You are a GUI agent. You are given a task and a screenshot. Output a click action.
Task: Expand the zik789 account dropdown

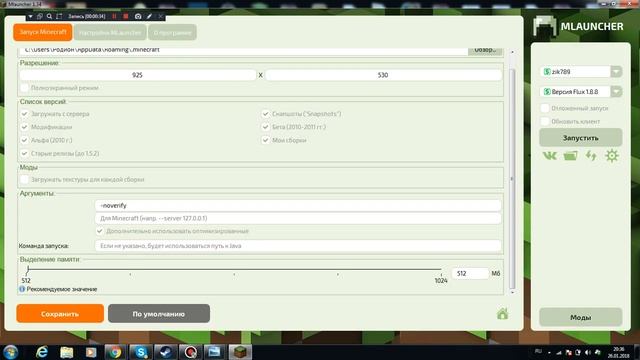616,71
